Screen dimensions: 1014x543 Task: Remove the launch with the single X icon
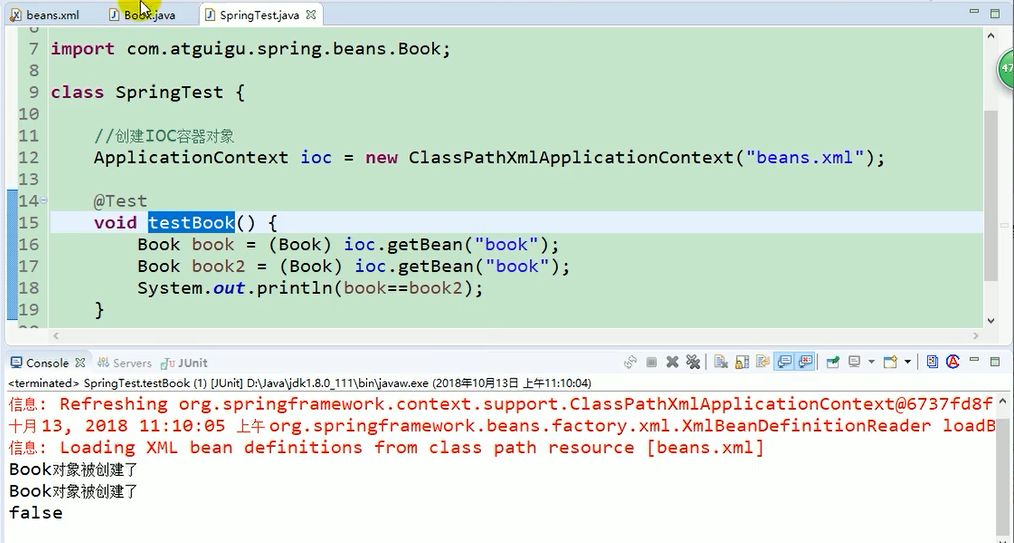pos(673,362)
